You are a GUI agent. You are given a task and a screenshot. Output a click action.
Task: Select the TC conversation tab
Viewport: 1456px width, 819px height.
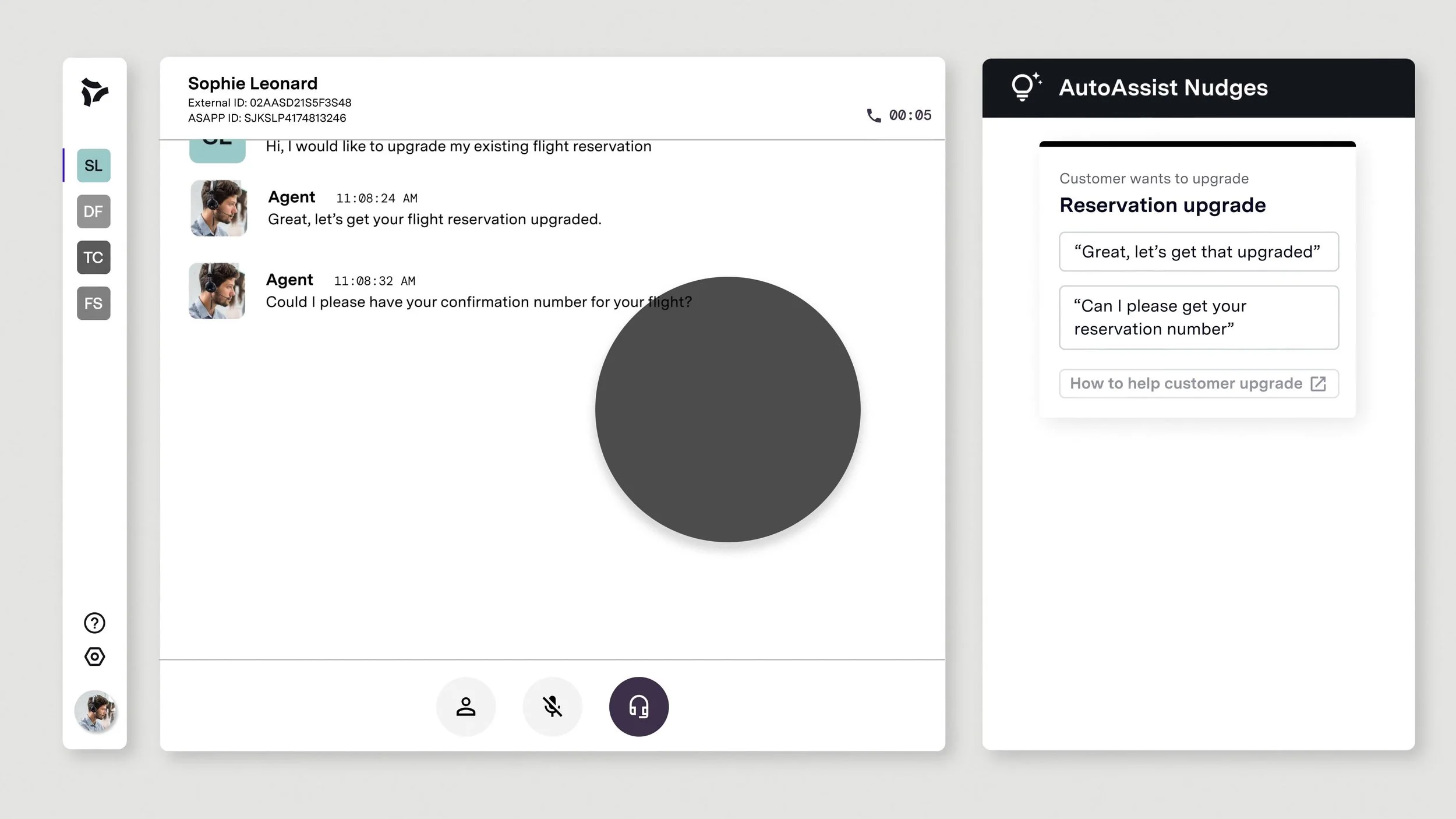click(93, 257)
